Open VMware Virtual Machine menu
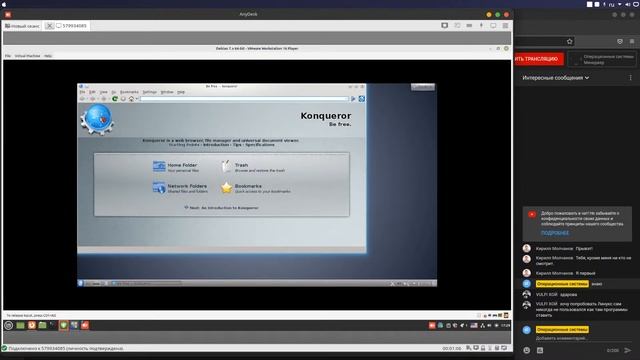This screenshot has height=360, width=640. tap(27, 56)
